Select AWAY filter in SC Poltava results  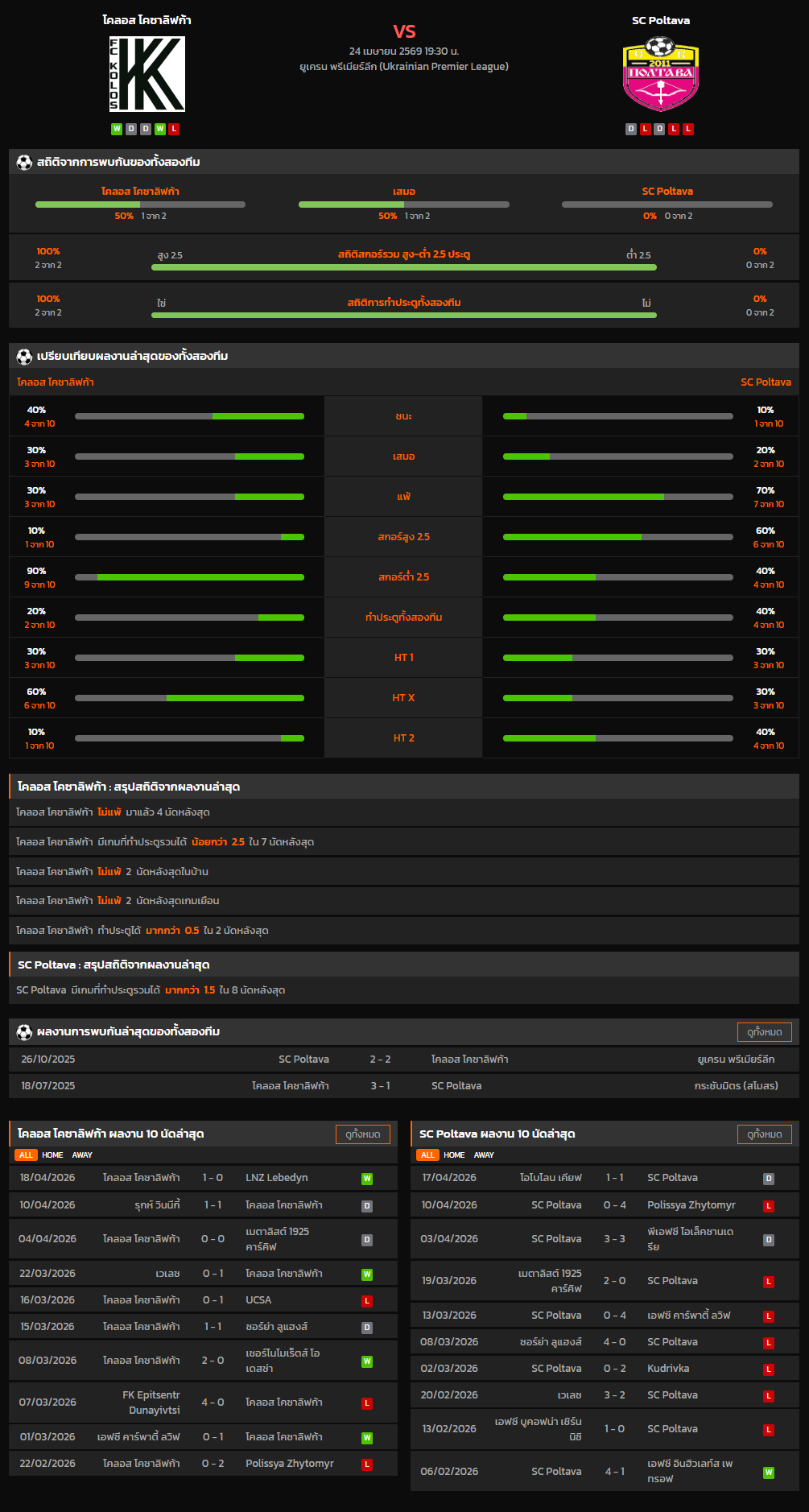[484, 1155]
